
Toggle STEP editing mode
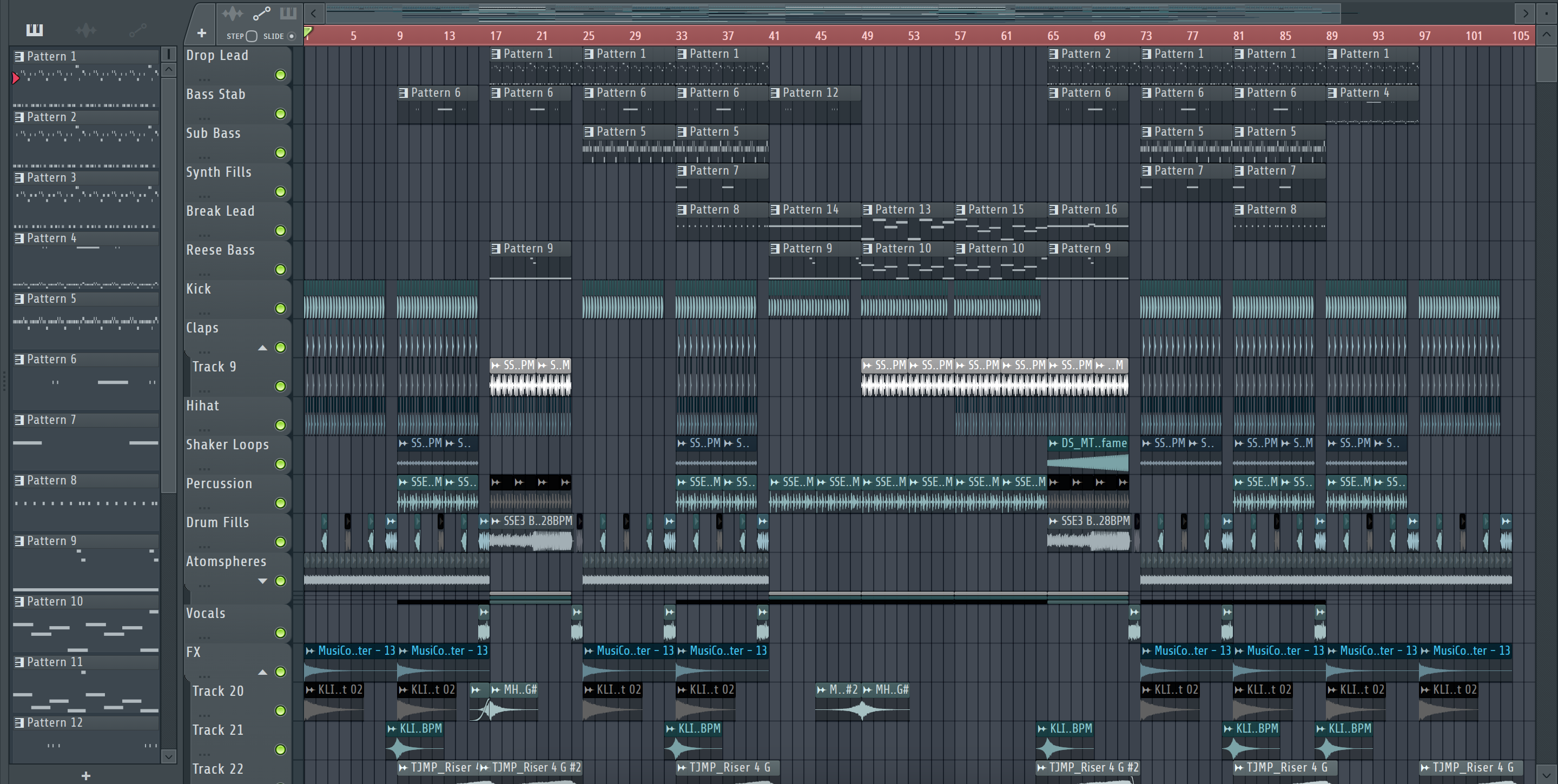tap(252, 36)
